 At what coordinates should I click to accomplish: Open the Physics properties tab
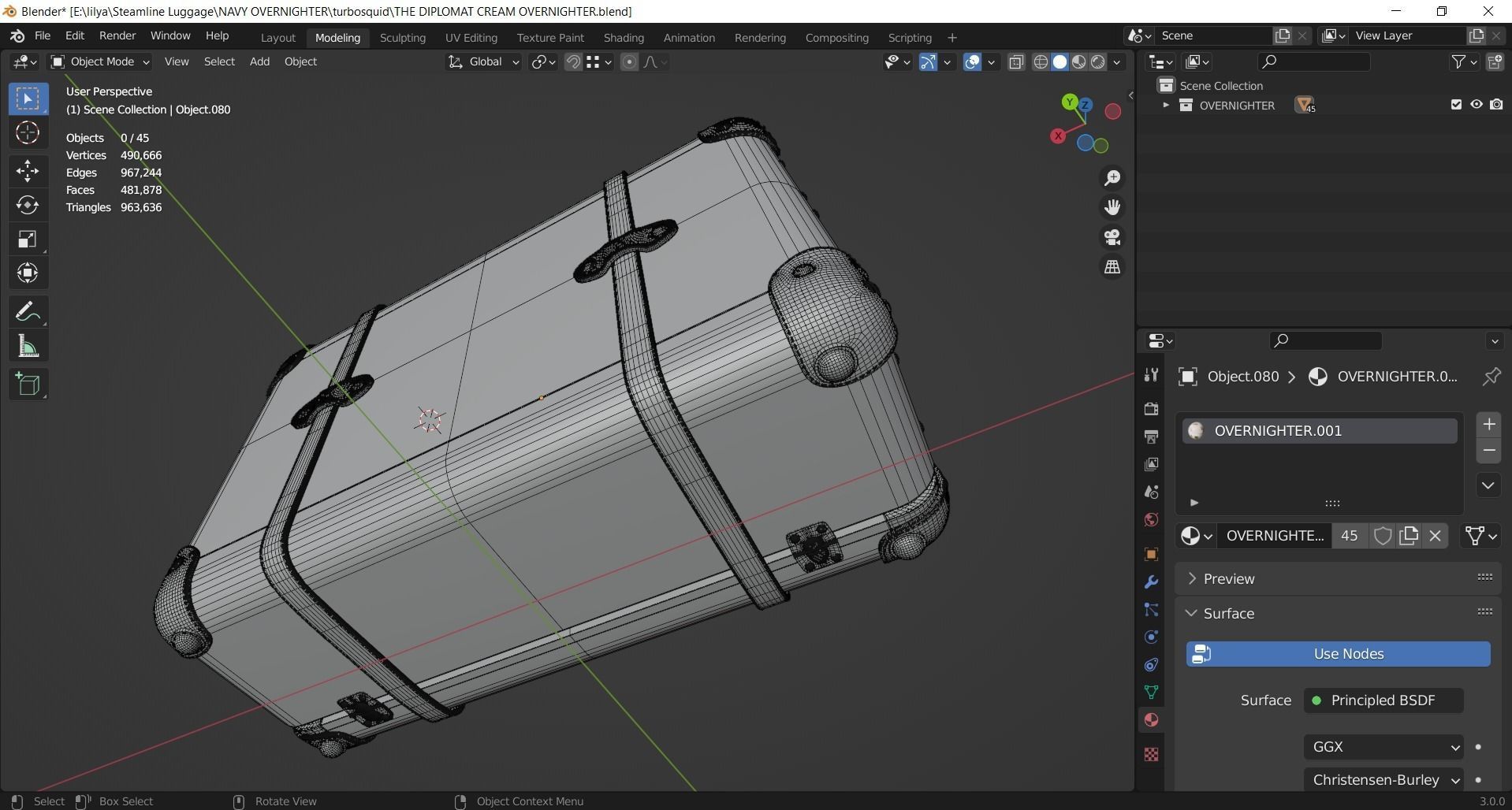click(1151, 637)
